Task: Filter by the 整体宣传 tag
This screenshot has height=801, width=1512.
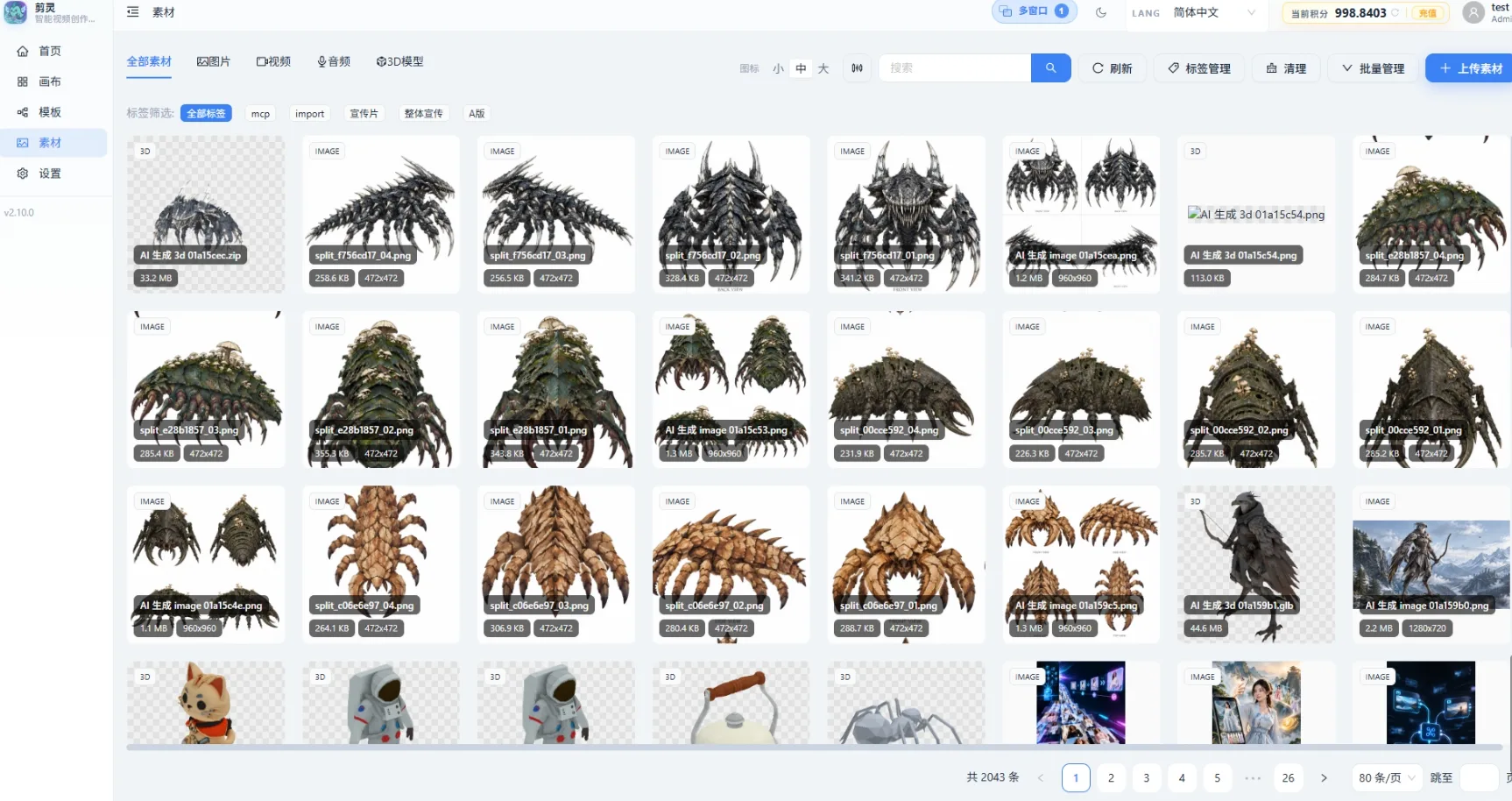Action: 423,113
